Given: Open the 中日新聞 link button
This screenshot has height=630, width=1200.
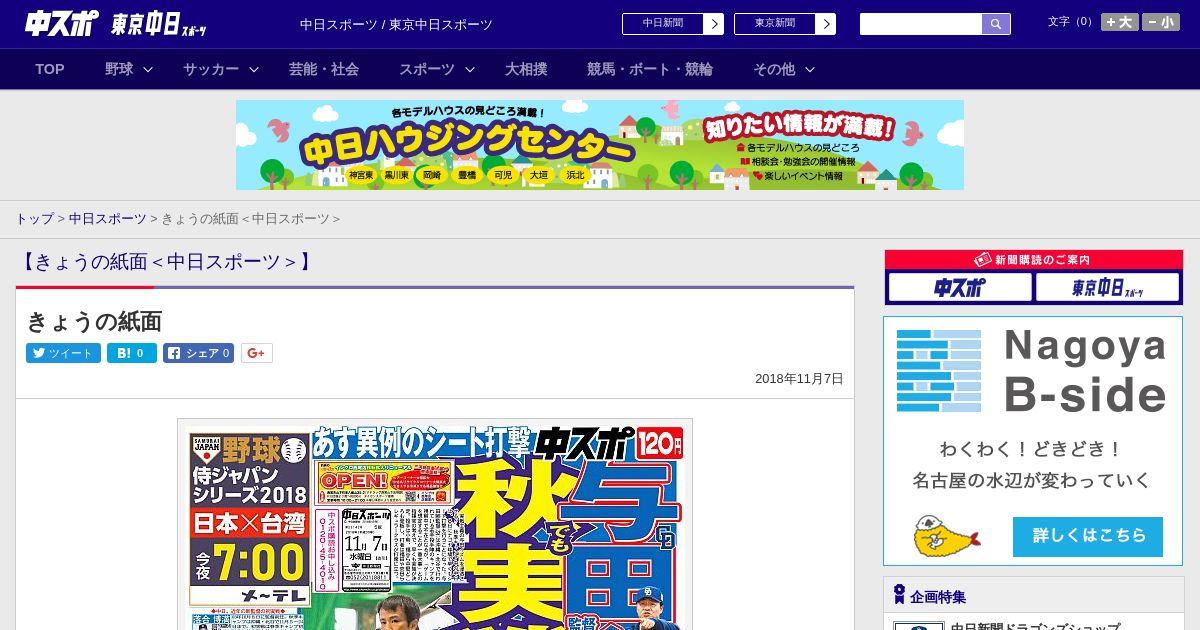Looking at the screenshot, I should (x=663, y=24).
